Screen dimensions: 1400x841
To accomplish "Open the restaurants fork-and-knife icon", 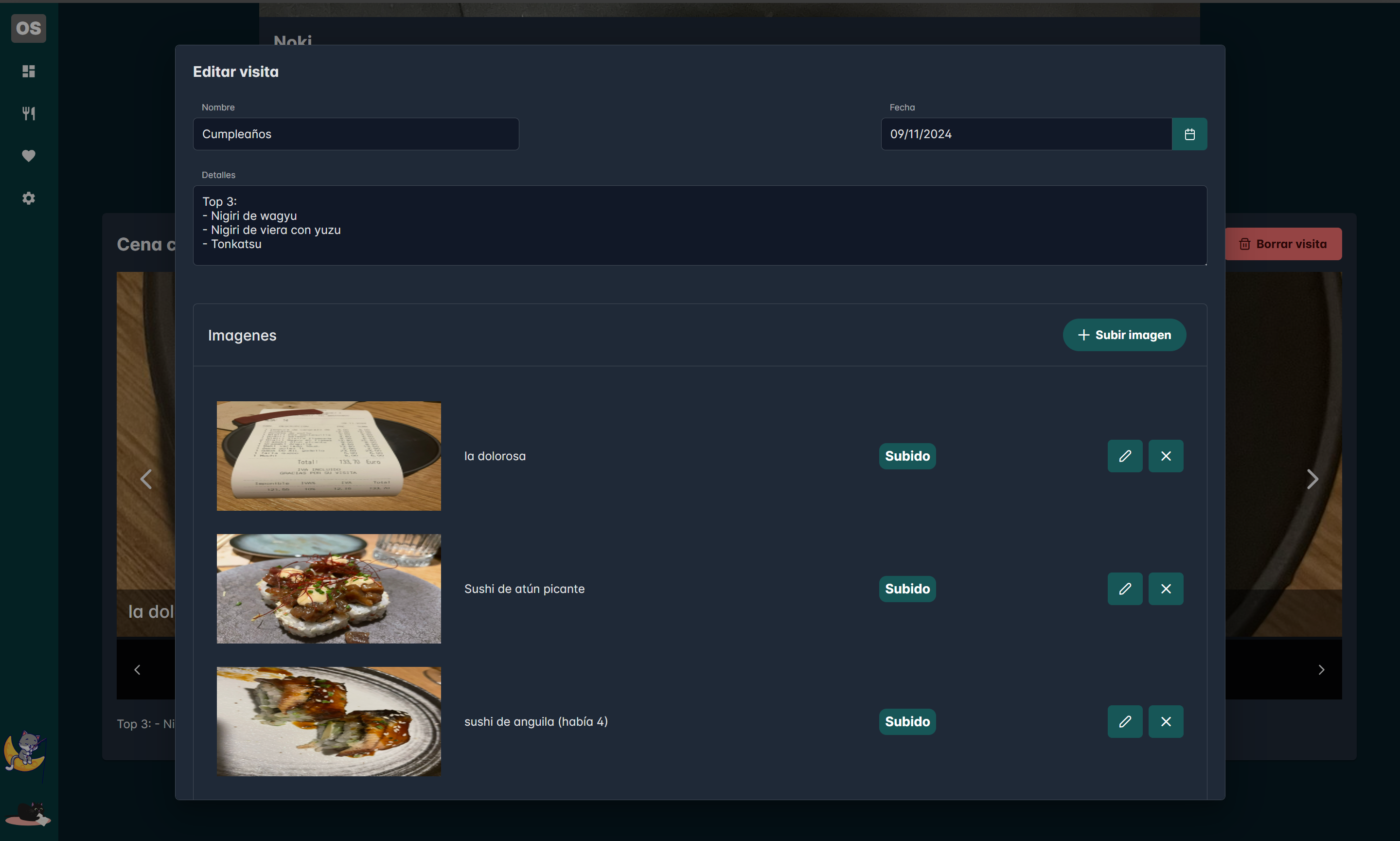I will (x=28, y=113).
